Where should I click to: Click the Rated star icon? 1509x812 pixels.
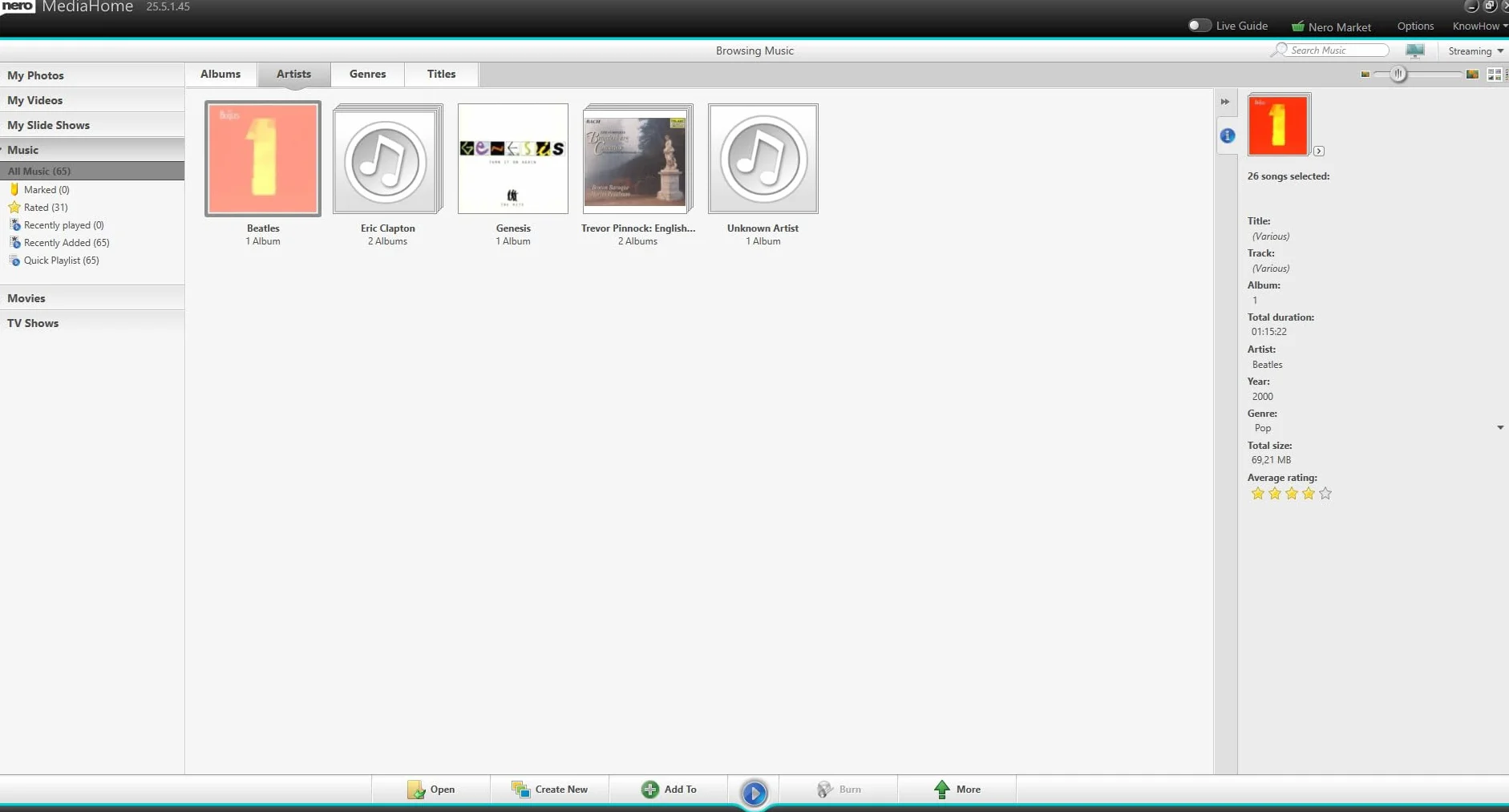[14, 208]
